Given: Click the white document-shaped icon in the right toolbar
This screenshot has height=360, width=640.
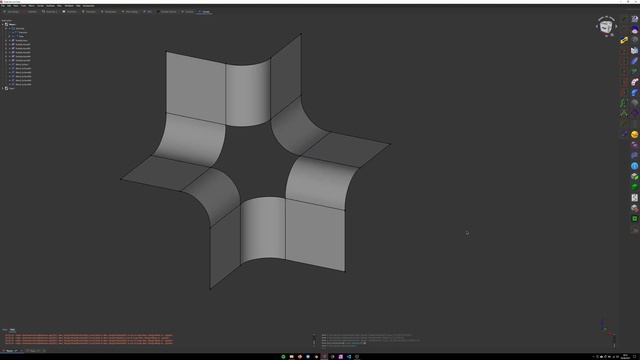Looking at the screenshot, I should pyautogui.click(x=634, y=198).
